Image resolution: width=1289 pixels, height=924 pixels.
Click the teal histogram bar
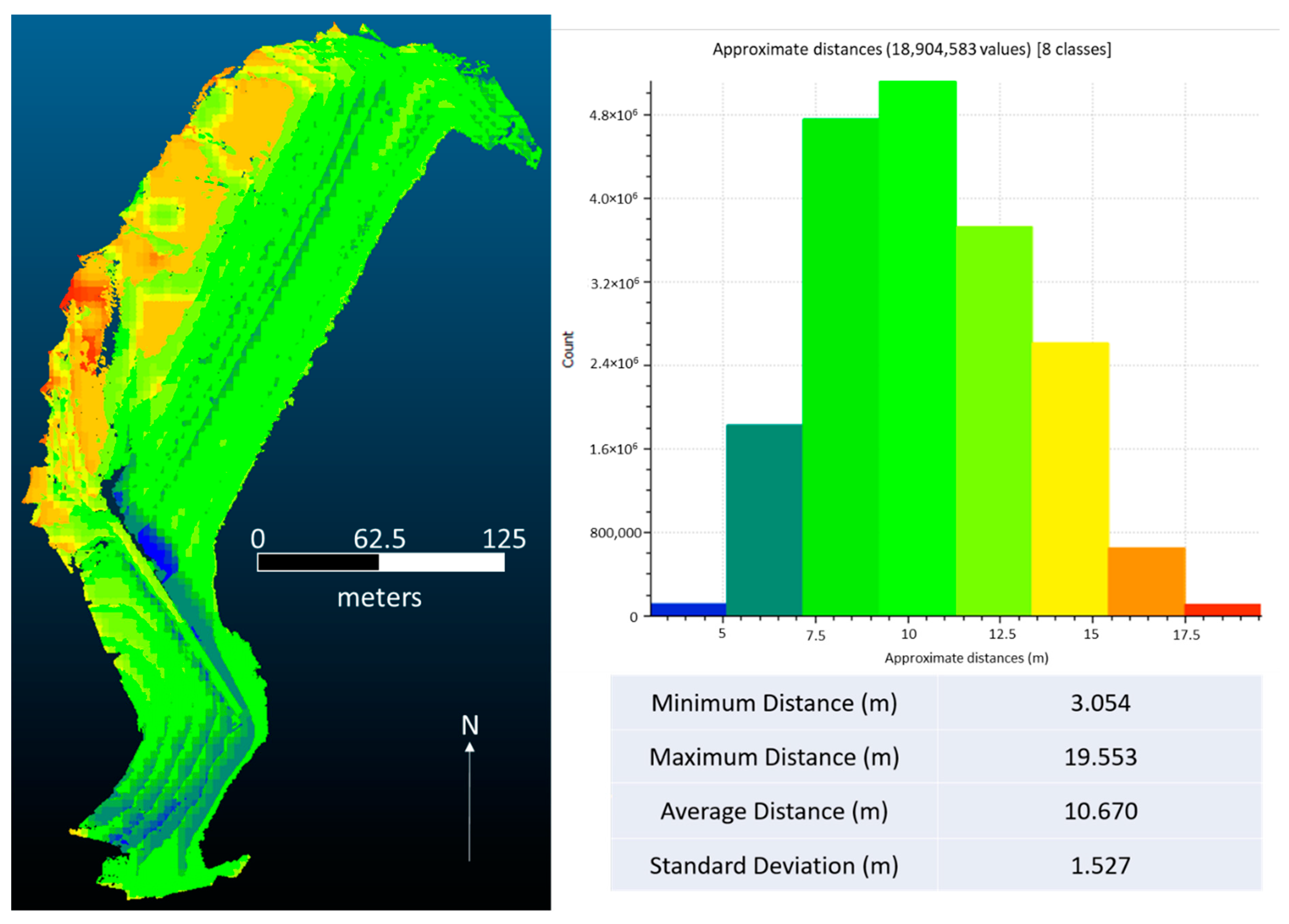click(764, 520)
